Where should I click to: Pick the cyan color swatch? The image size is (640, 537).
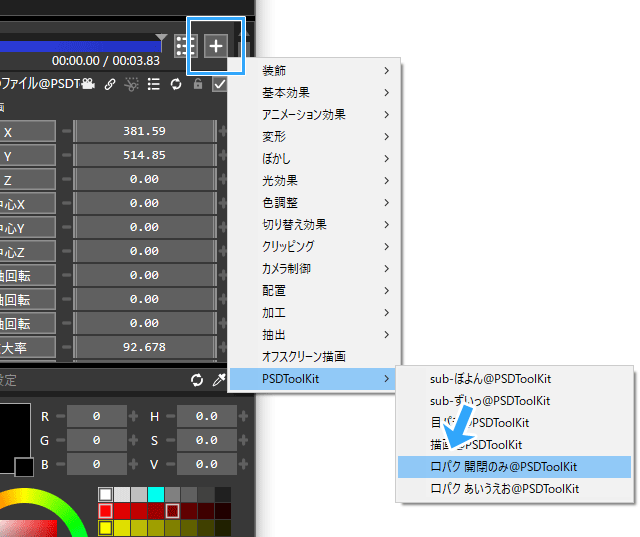(155, 494)
